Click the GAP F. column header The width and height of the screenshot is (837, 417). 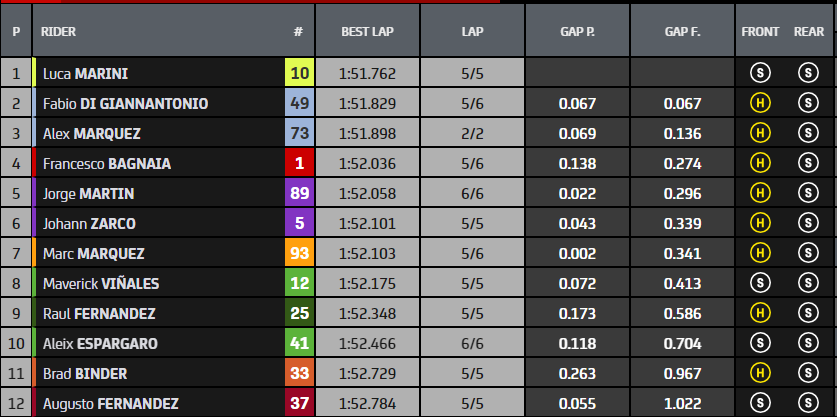682,32
